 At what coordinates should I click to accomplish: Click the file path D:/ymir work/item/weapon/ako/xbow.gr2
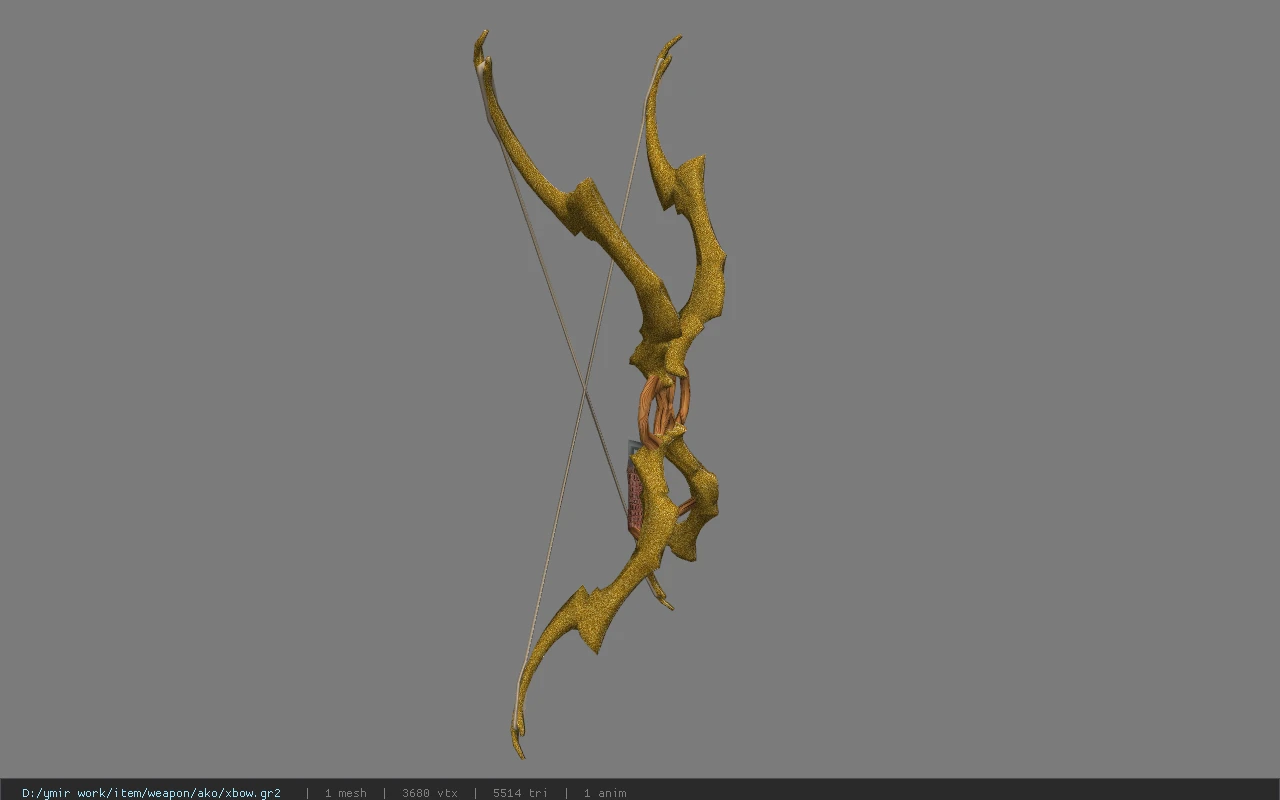coord(151,793)
